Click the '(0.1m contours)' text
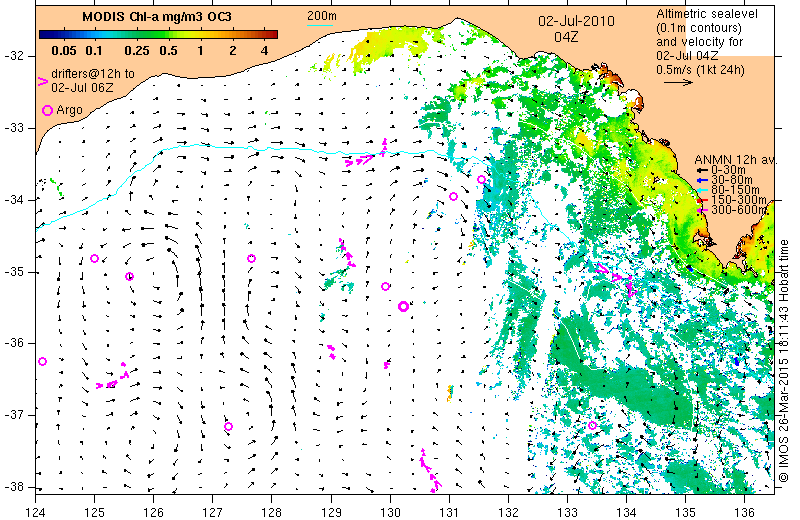Viewport: 800px width, 520px height. (x=699, y=28)
